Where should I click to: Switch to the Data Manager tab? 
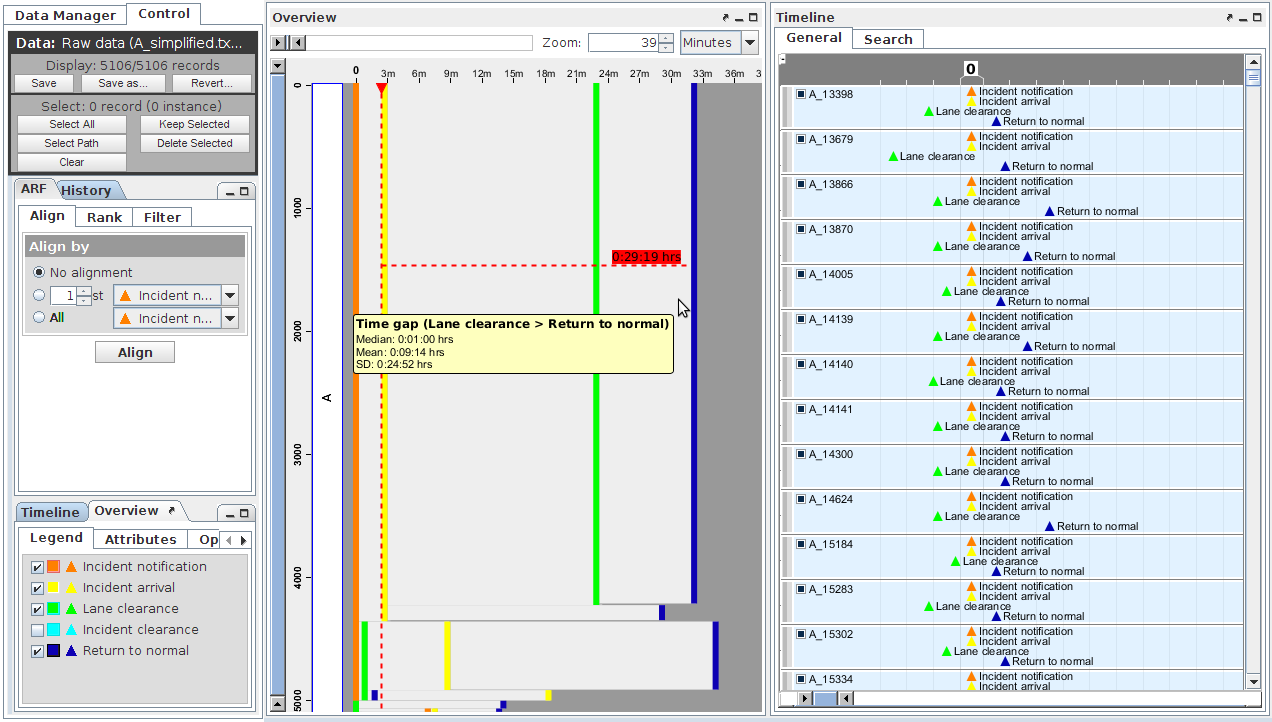pyautogui.click(x=65, y=15)
